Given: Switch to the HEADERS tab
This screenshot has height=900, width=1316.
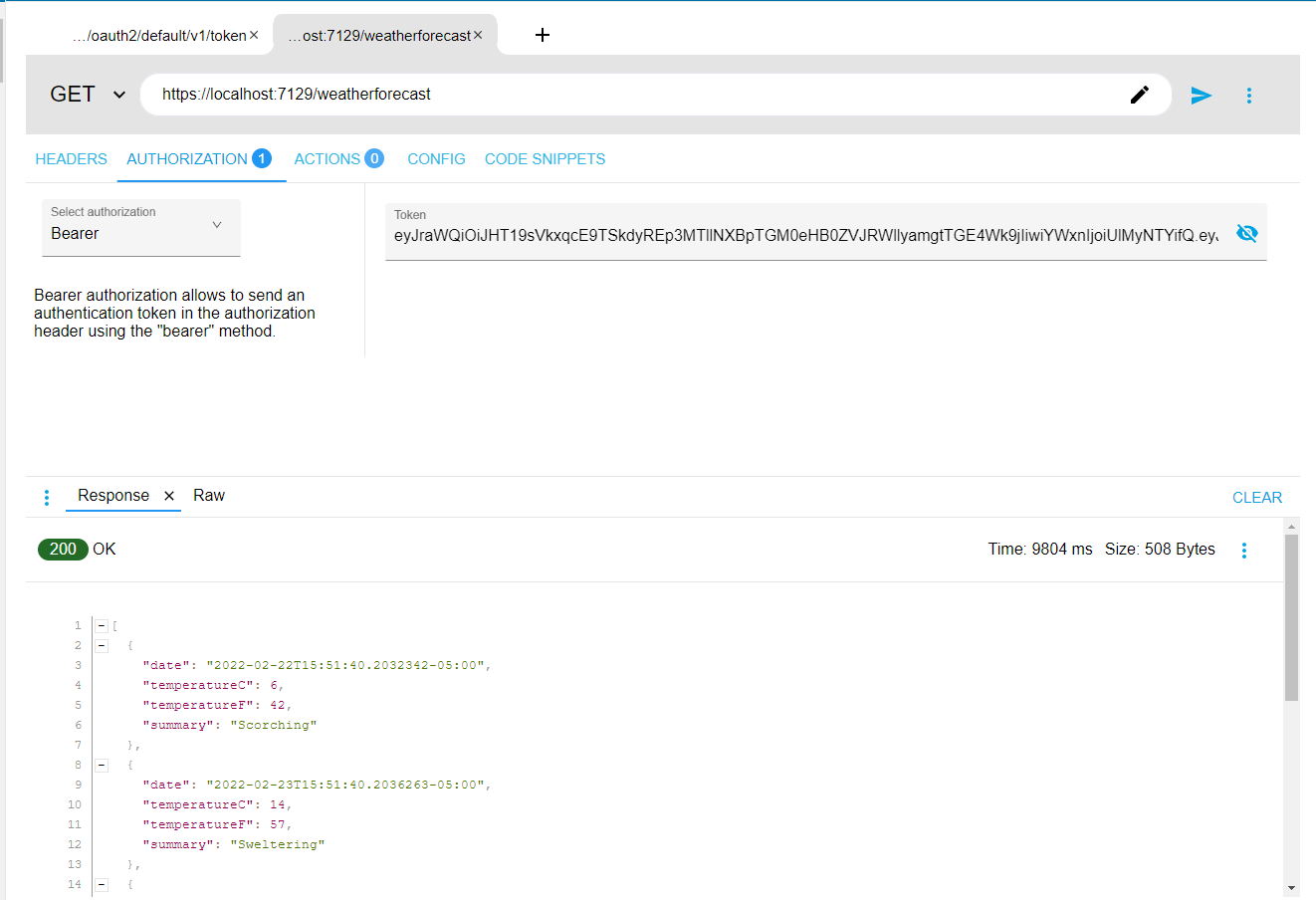Looking at the screenshot, I should pyautogui.click(x=71, y=159).
